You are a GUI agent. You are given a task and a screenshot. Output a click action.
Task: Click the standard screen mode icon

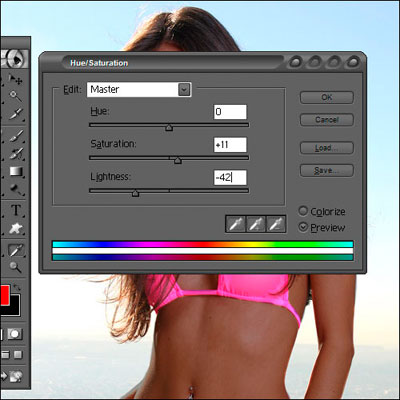5,355
